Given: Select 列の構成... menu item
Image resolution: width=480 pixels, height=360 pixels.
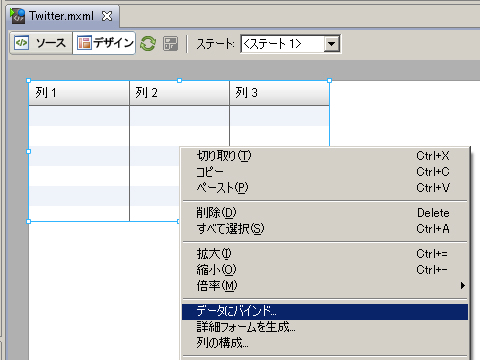Looking at the screenshot, I should click(325, 343).
